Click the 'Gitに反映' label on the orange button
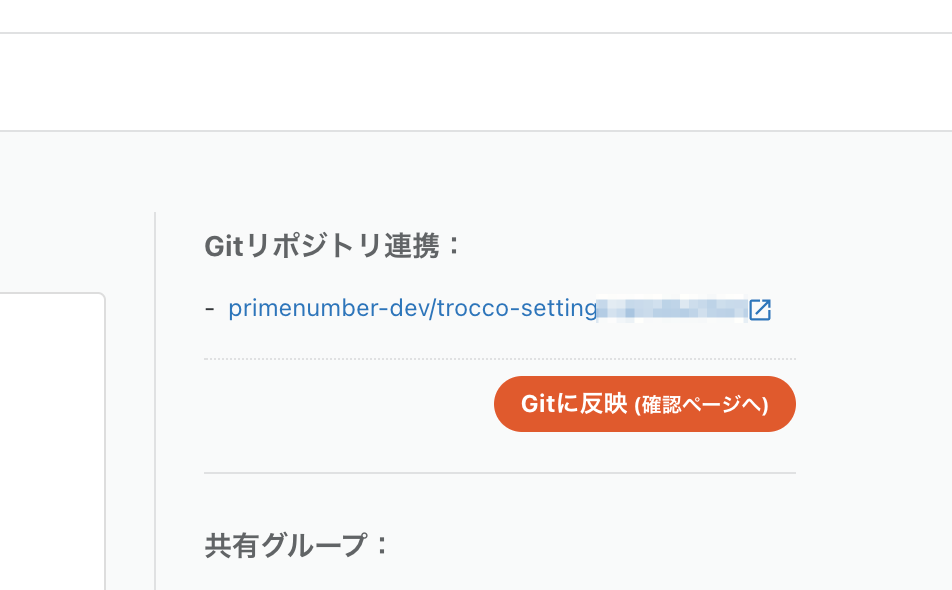952x590 pixels. click(574, 404)
